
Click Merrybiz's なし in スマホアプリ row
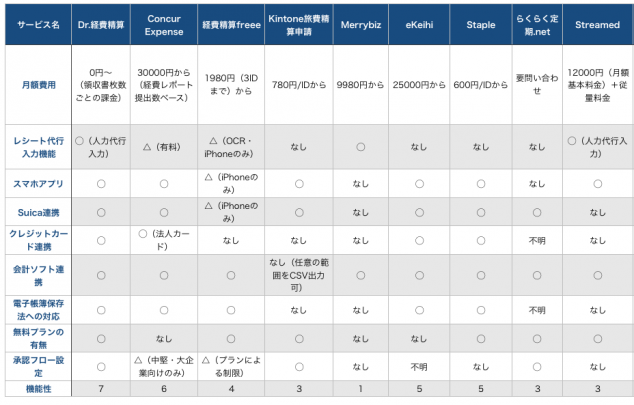coord(361,184)
